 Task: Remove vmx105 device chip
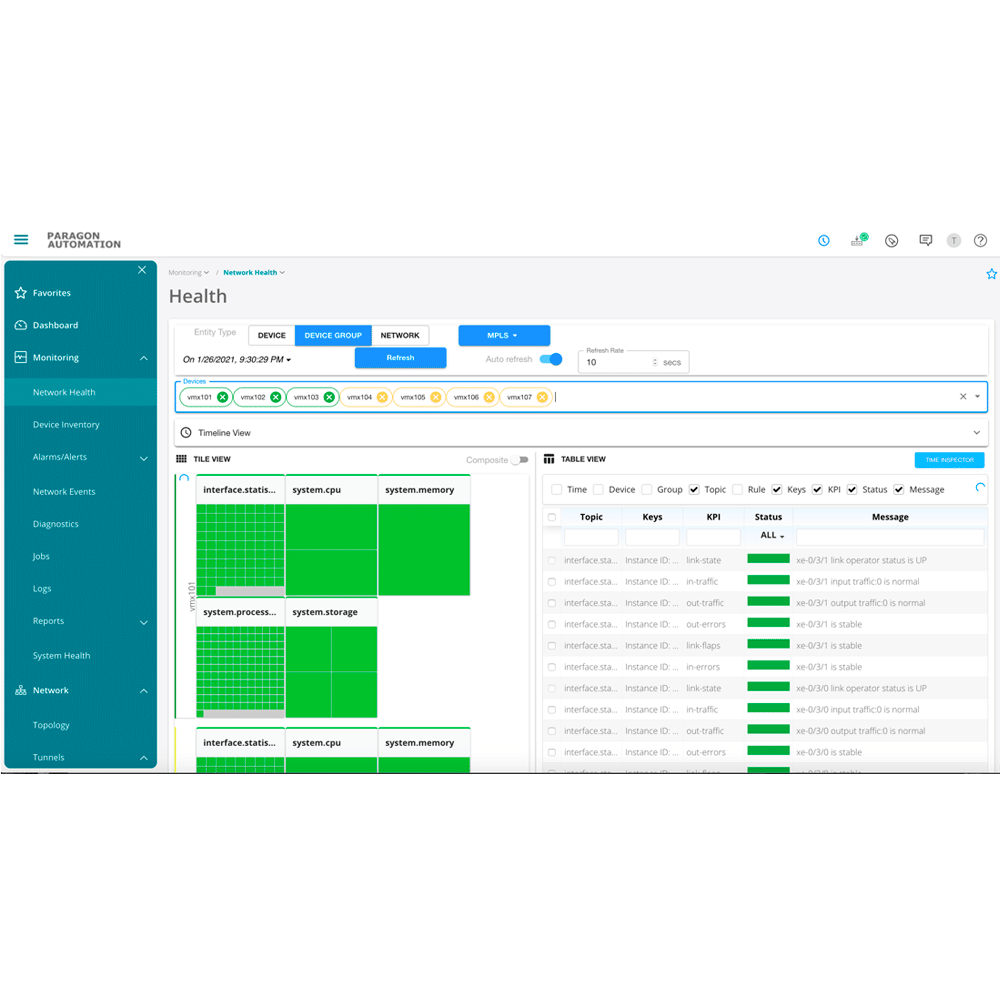tap(436, 397)
